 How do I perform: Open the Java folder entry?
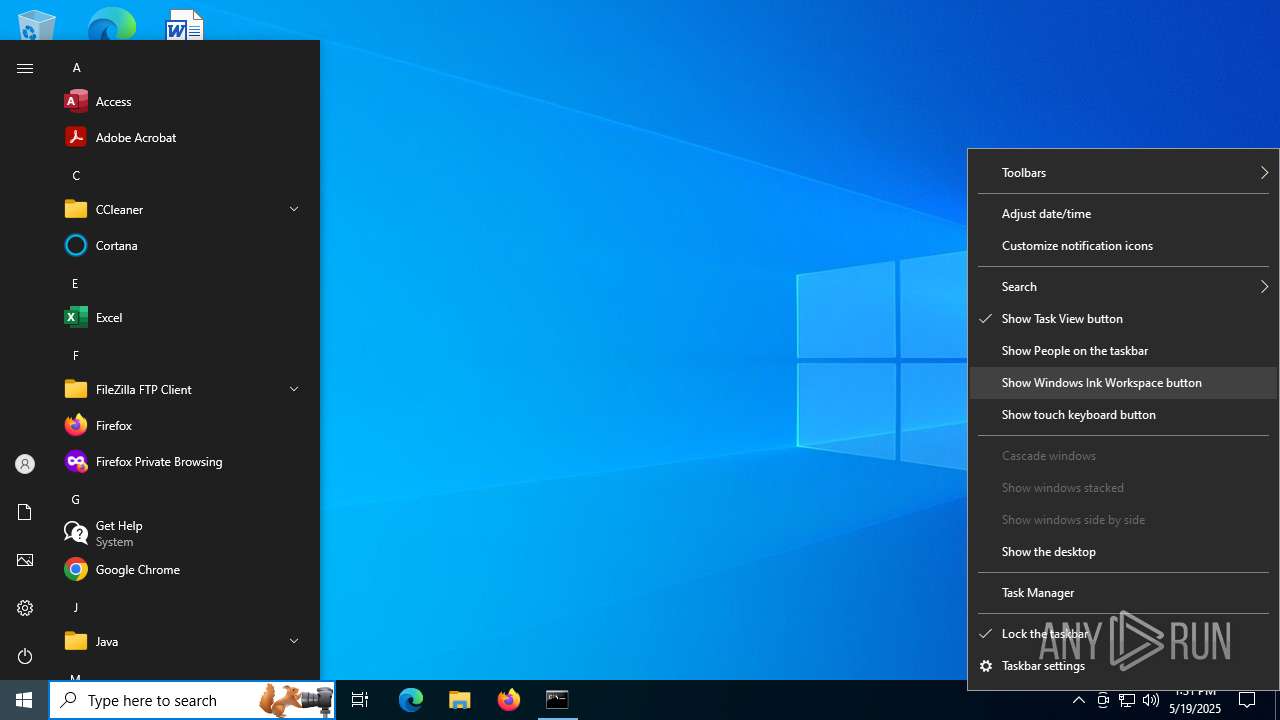[x=184, y=641]
